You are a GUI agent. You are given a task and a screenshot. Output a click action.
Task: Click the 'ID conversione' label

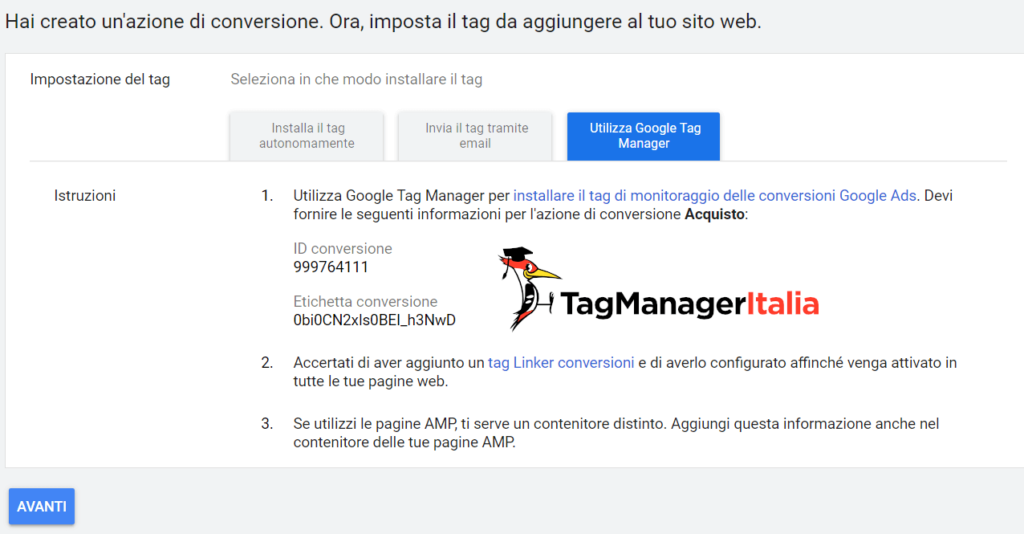pyautogui.click(x=342, y=249)
